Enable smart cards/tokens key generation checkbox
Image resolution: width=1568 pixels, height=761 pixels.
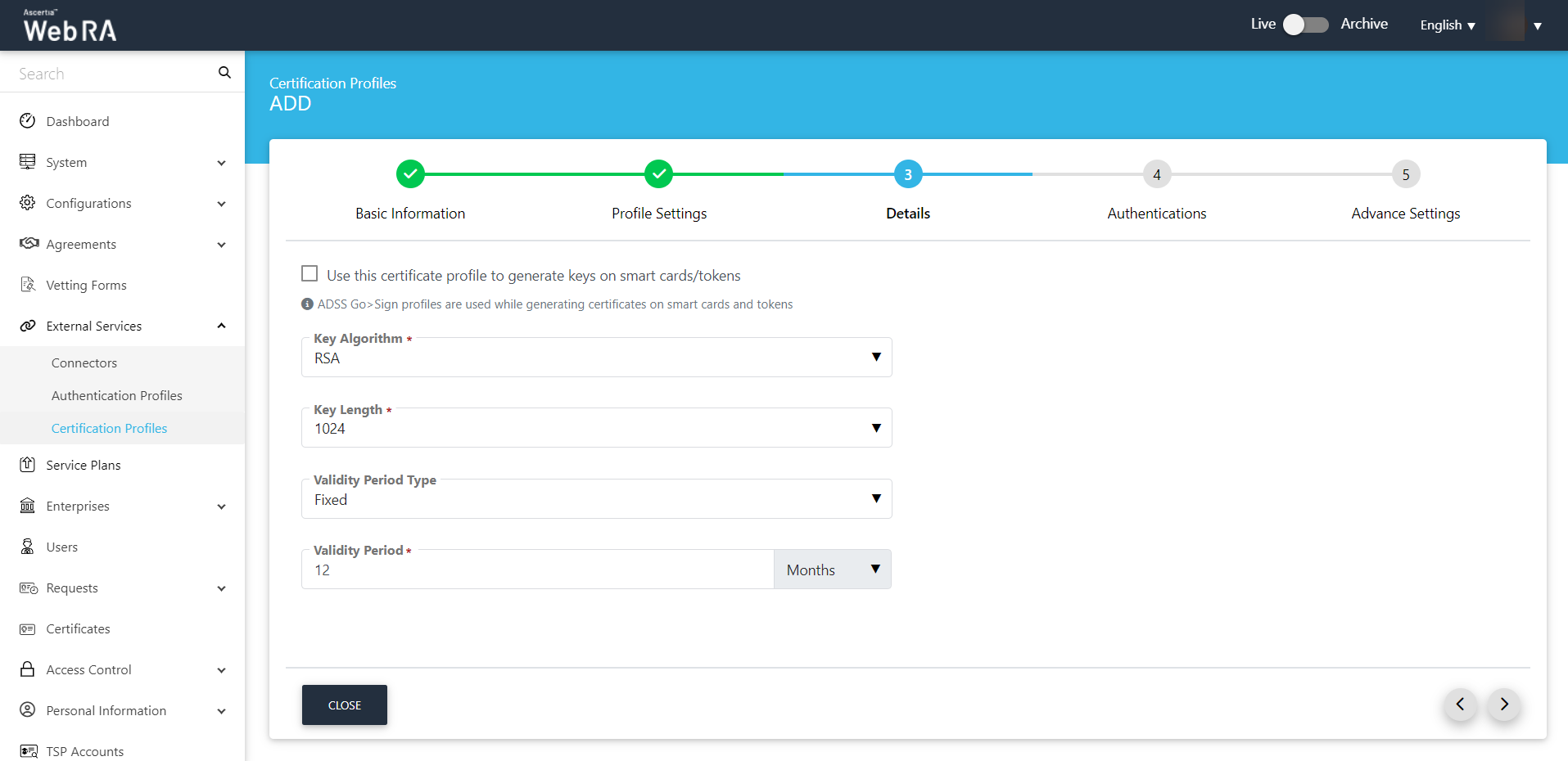pos(310,274)
